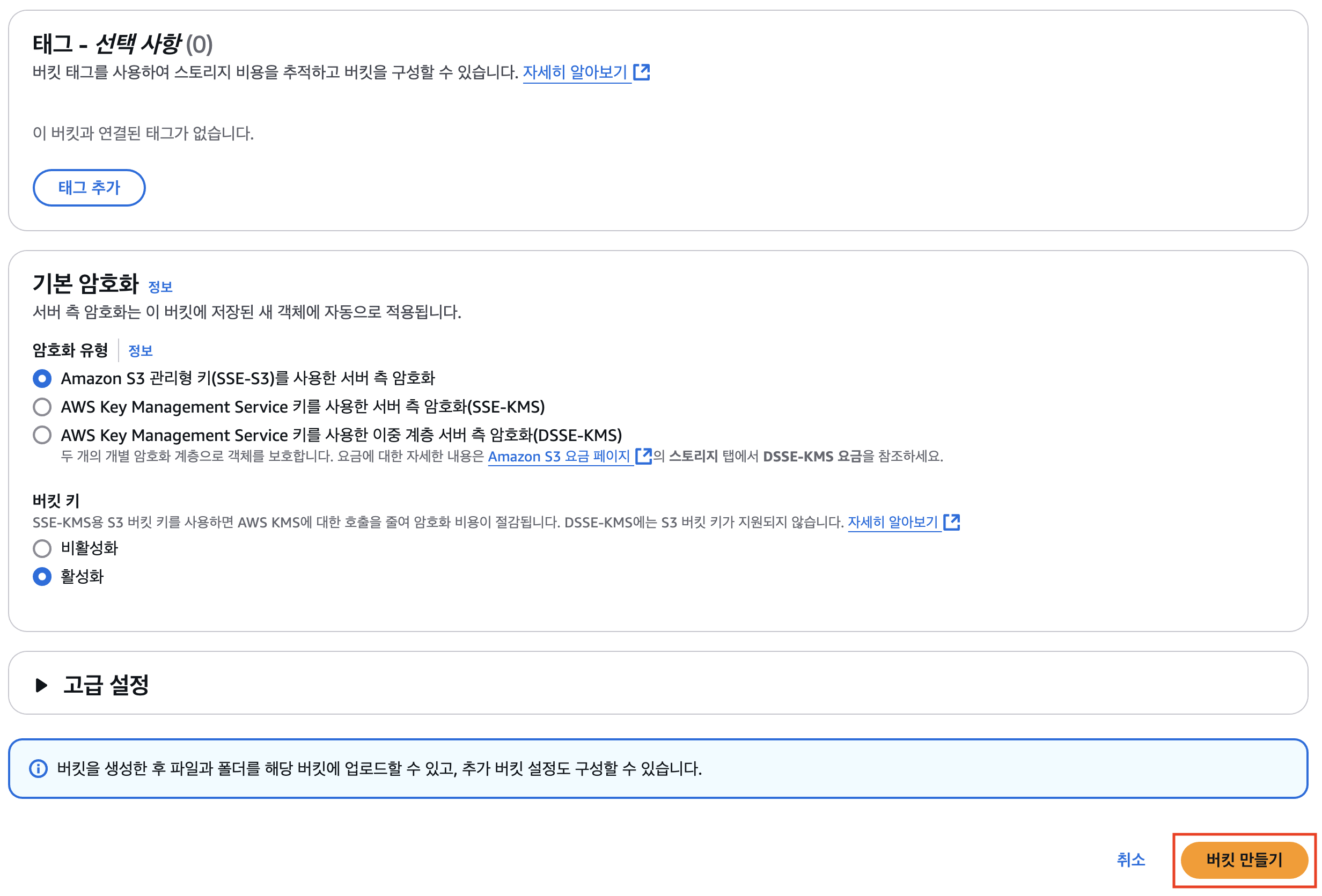Expand the 고급 설정 triangle arrow
The width and height of the screenshot is (1322, 896).
coord(41,685)
